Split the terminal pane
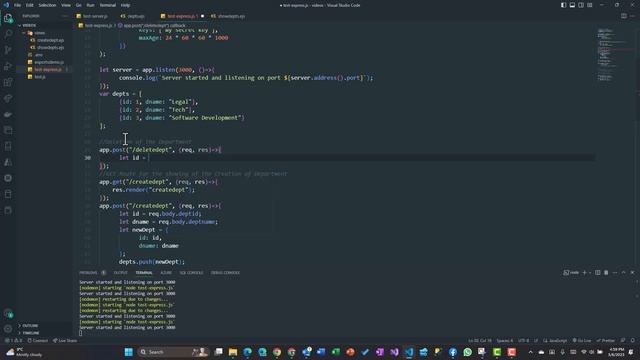This screenshot has width=640, height=360. coord(598,273)
